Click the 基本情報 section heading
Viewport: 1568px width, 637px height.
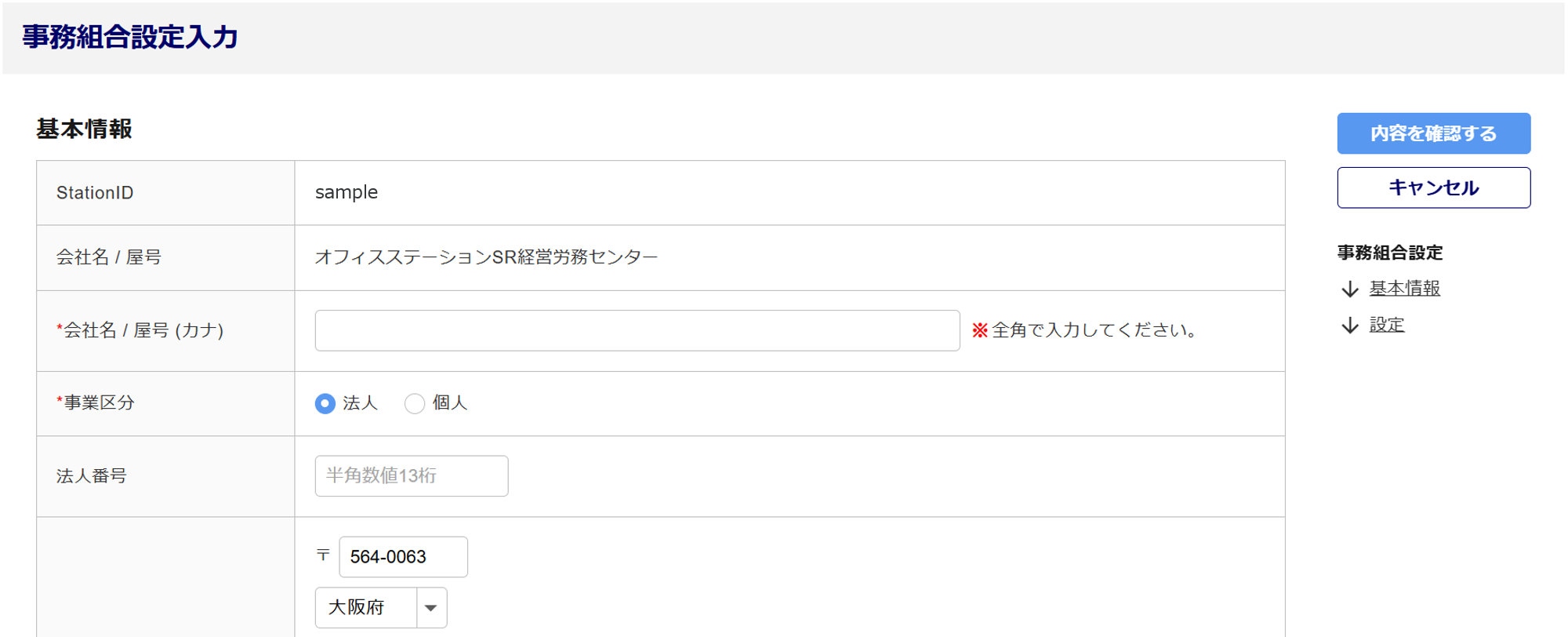[84, 129]
